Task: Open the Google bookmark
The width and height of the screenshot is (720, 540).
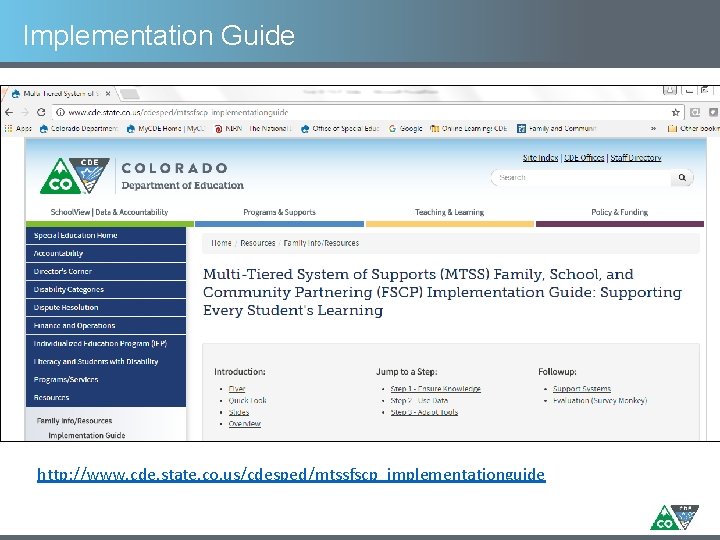Action: point(405,129)
